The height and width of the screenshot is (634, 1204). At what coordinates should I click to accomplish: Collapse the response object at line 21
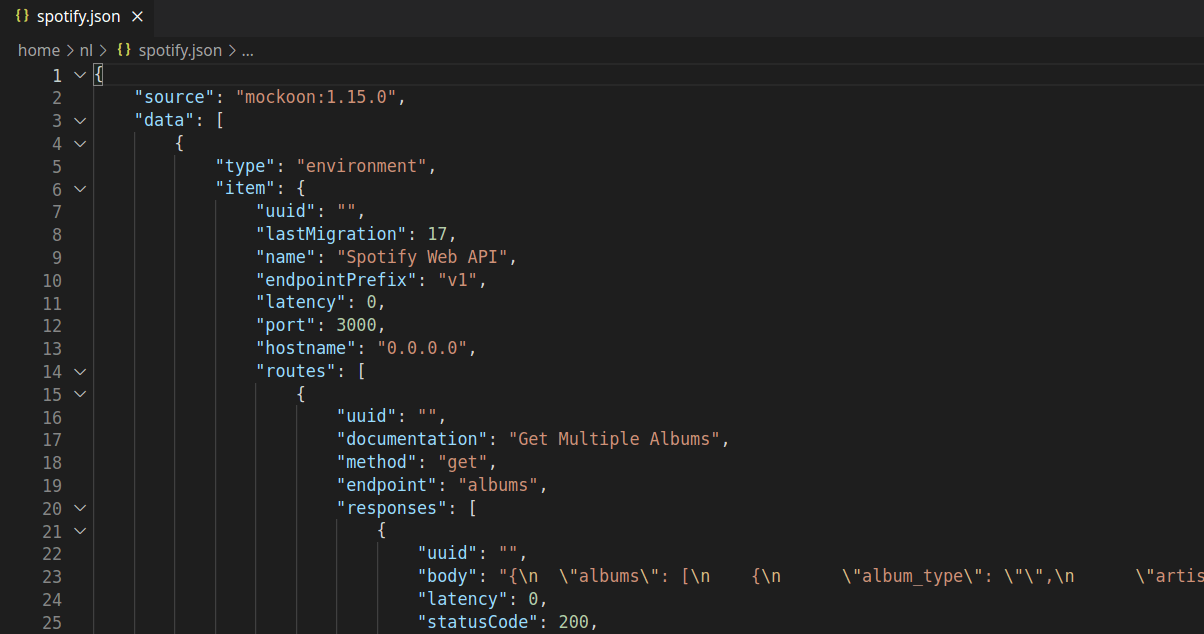tap(79, 531)
